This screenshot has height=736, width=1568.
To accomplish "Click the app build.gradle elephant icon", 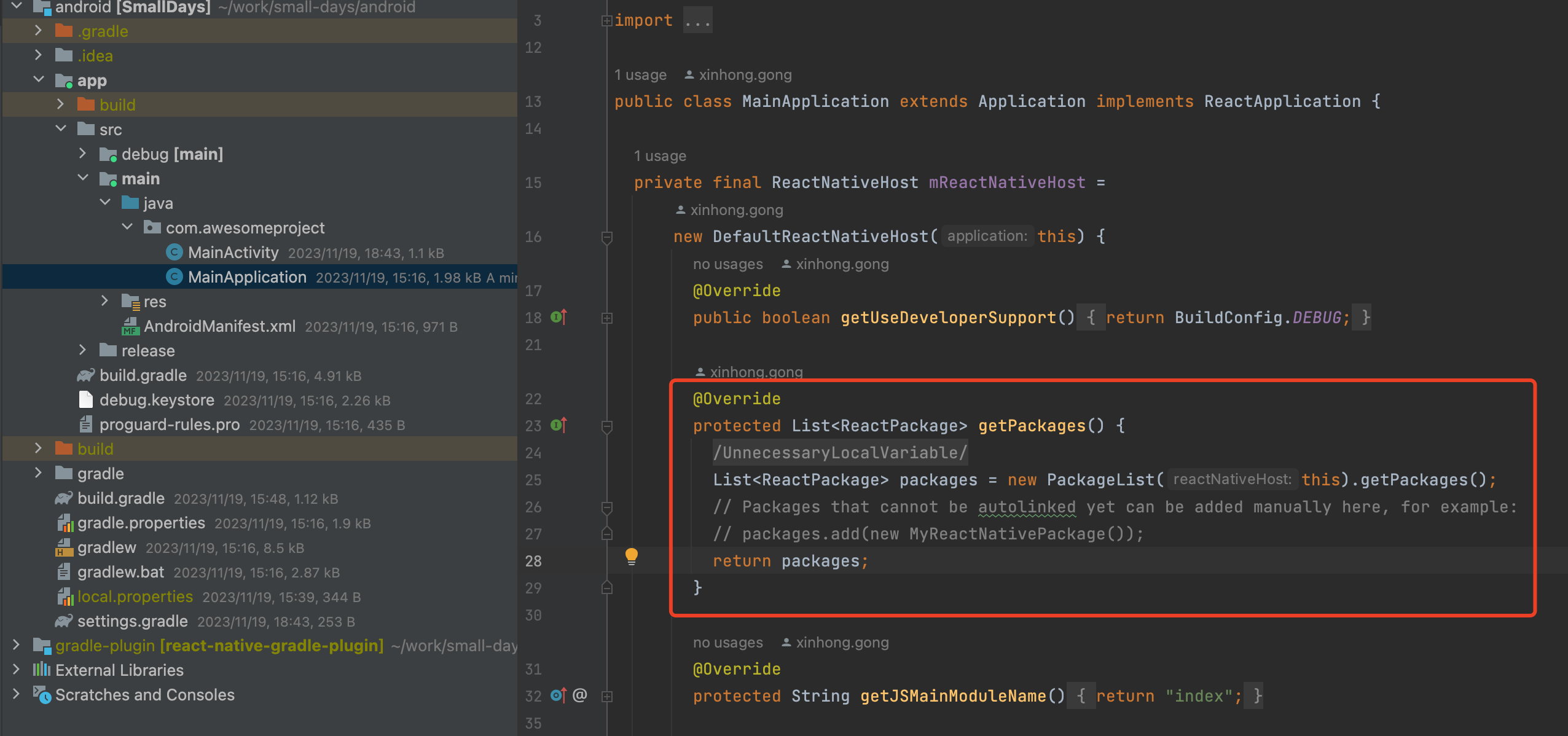I will pos(86,375).
